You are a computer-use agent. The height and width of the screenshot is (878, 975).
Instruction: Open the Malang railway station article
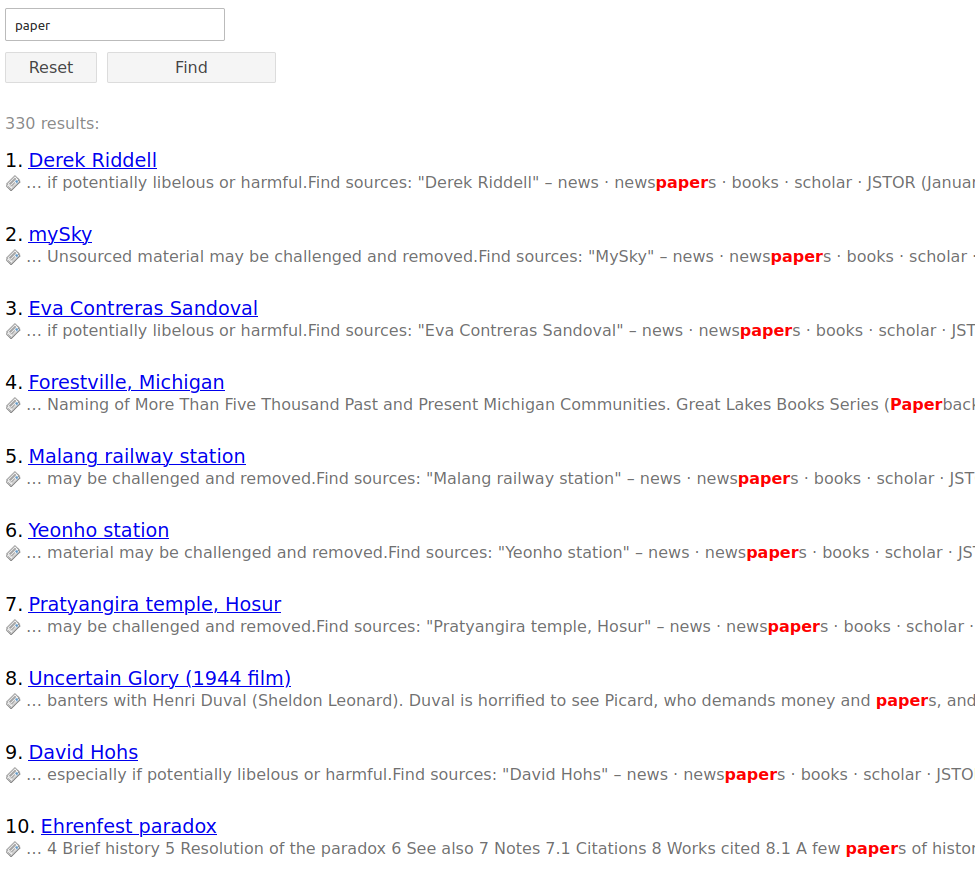(137, 456)
